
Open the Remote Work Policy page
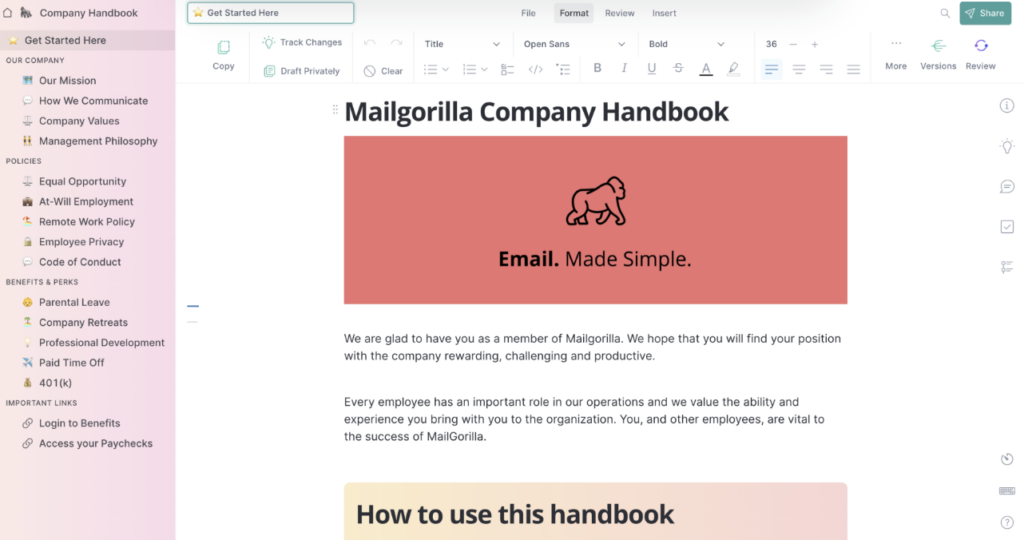(87, 221)
